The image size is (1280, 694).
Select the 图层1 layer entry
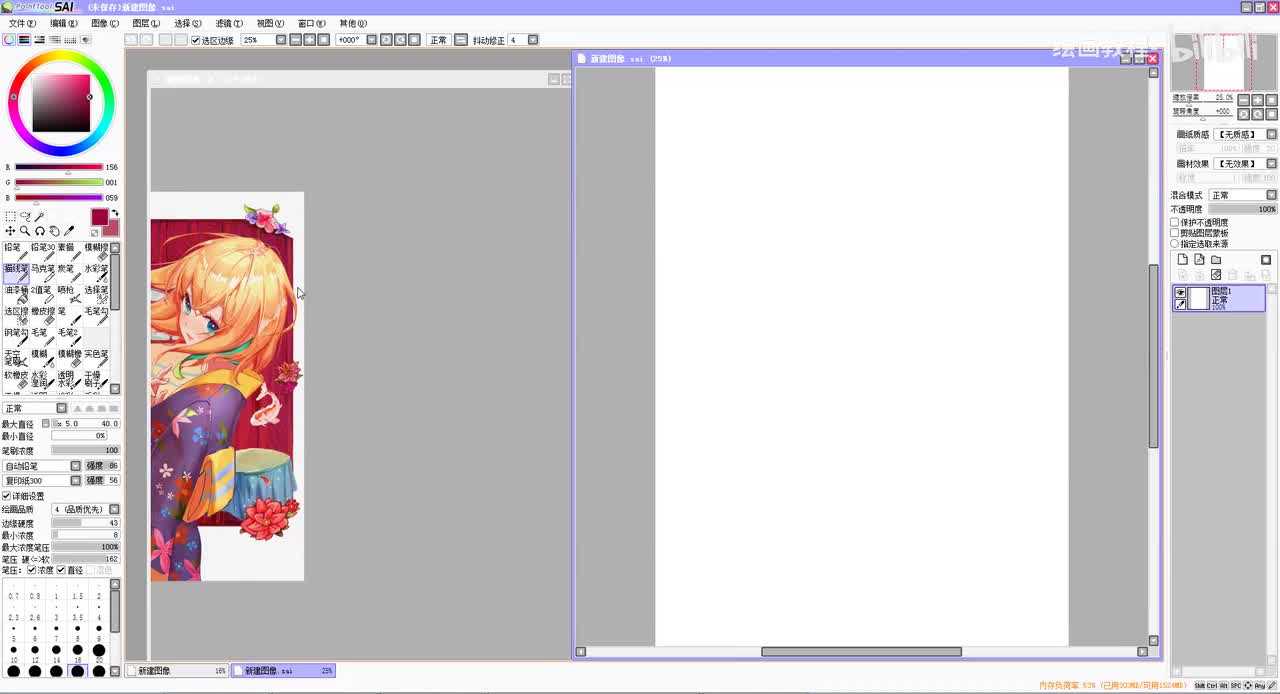1219,298
